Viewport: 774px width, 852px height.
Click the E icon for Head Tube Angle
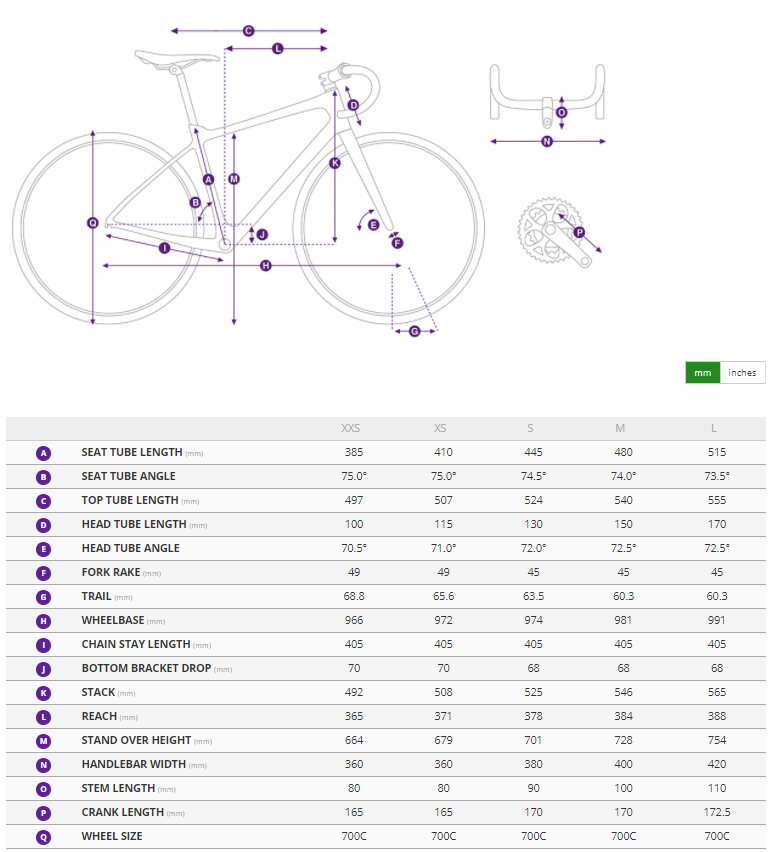43,548
